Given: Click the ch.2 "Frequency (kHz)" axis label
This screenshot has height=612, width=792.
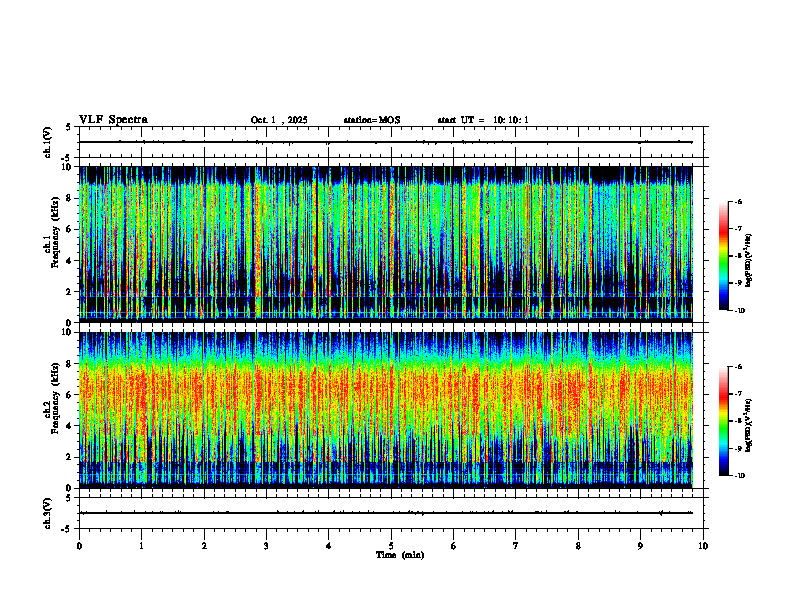Looking at the screenshot, I should click(x=55, y=397).
